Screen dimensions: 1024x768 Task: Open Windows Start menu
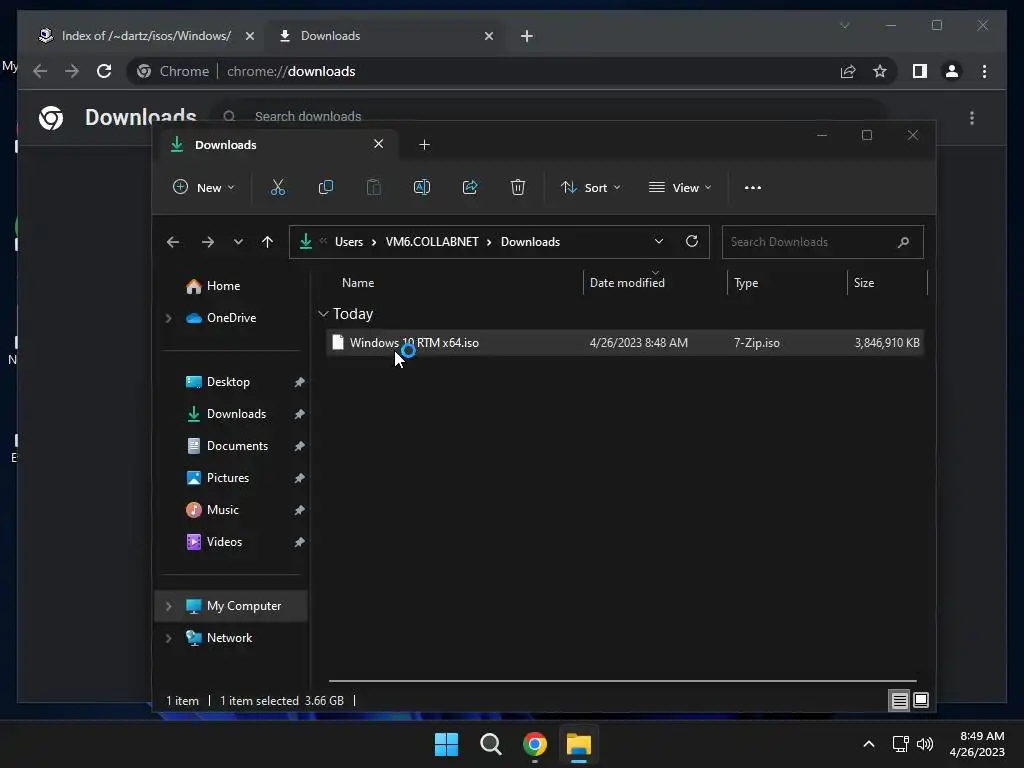447,744
